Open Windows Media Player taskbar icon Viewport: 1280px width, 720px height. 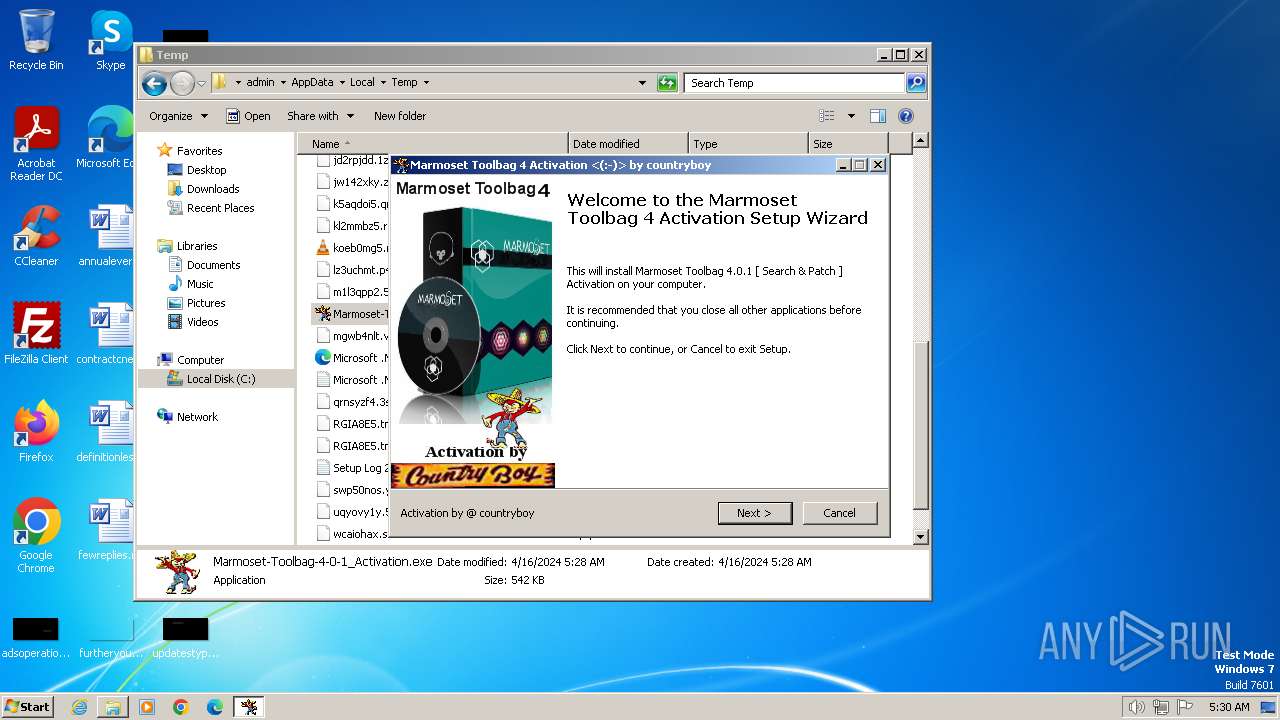[x=147, y=707]
